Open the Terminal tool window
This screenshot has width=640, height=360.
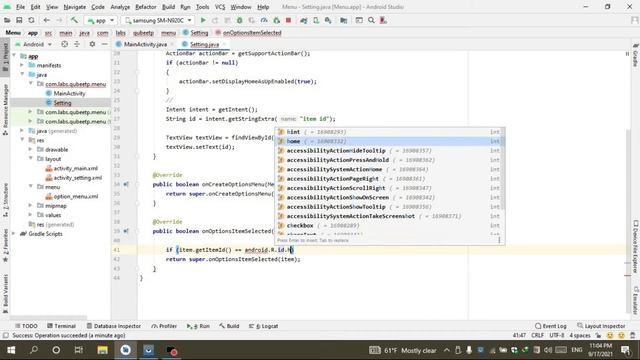[61, 326]
